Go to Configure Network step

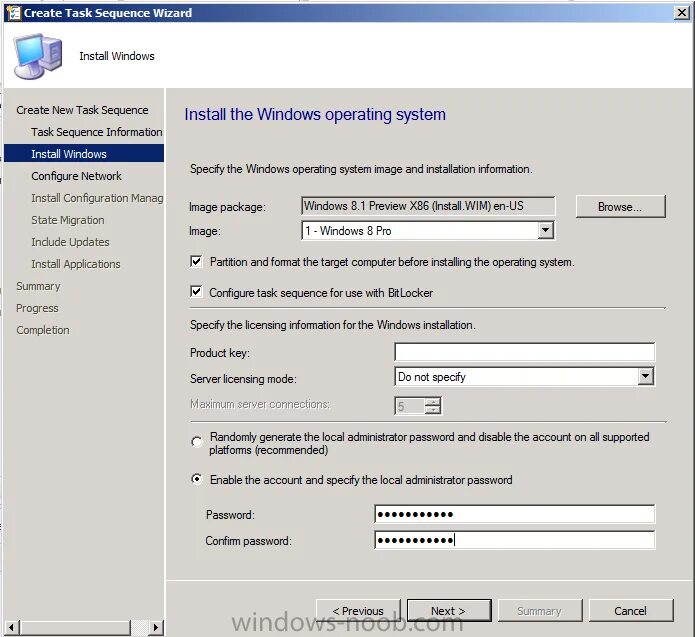(x=76, y=176)
